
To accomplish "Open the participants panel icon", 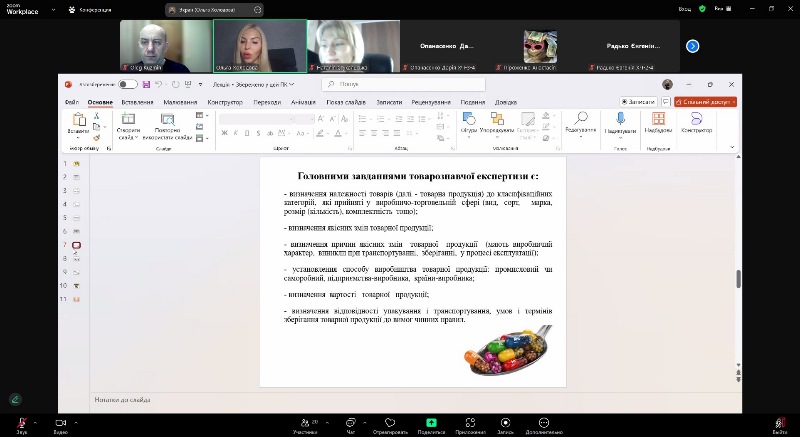I will (305, 421).
